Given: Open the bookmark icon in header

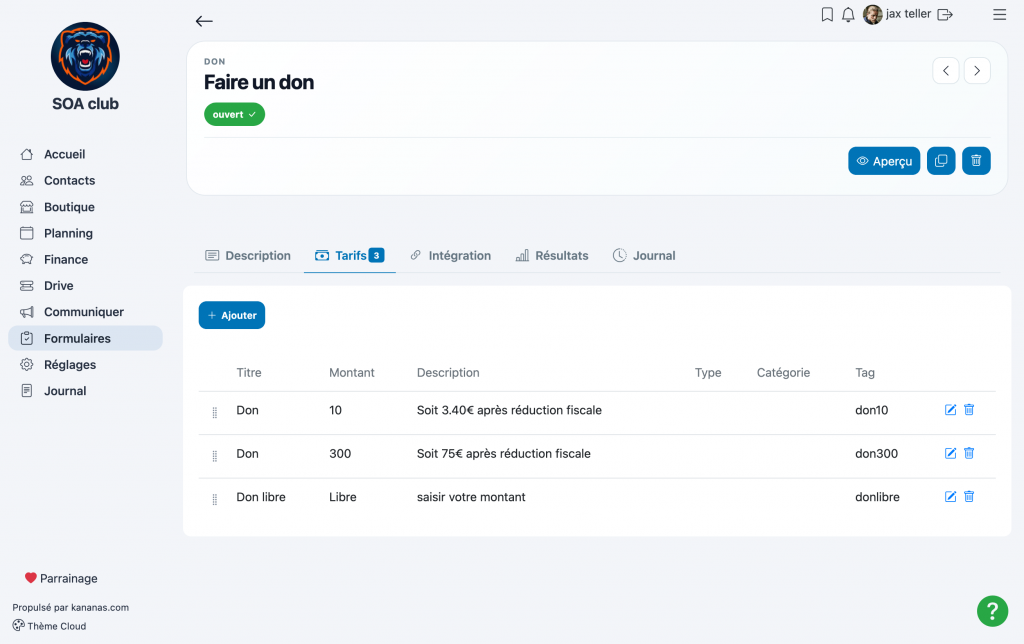Looking at the screenshot, I should [827, 14].
